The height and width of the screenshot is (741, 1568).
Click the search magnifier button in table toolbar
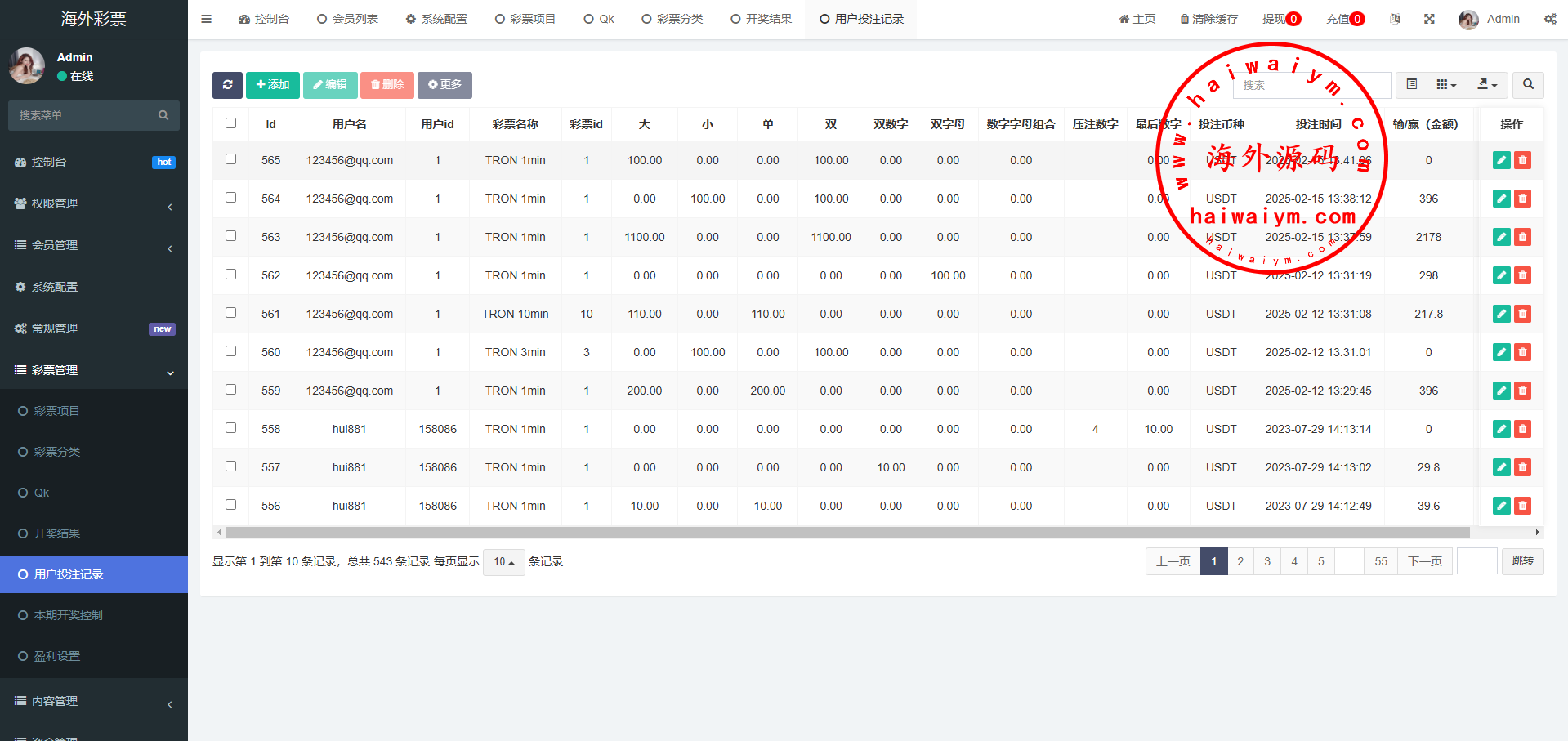[1528, 85]
